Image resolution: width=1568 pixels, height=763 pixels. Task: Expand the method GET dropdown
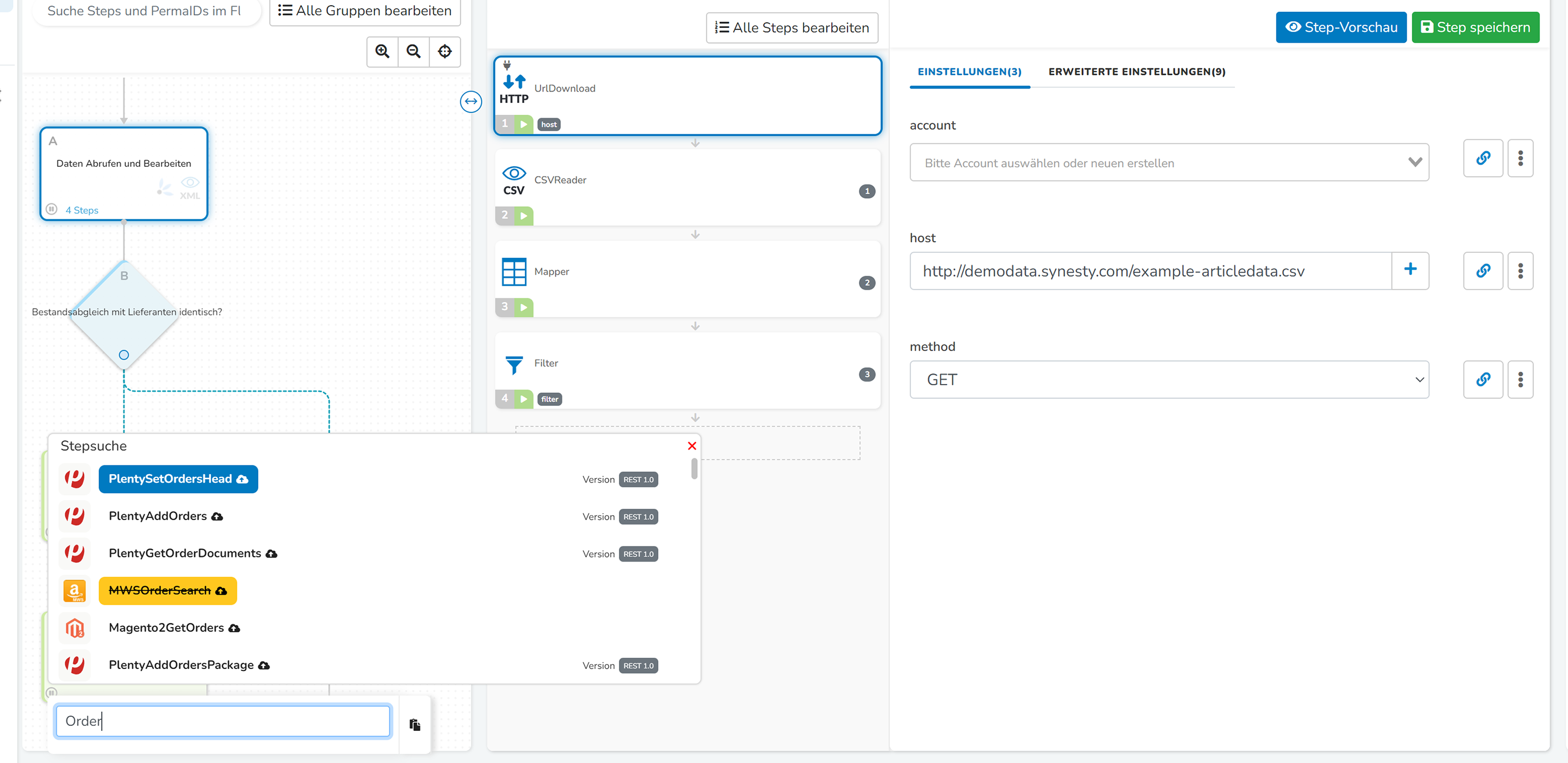point(1169,379)
